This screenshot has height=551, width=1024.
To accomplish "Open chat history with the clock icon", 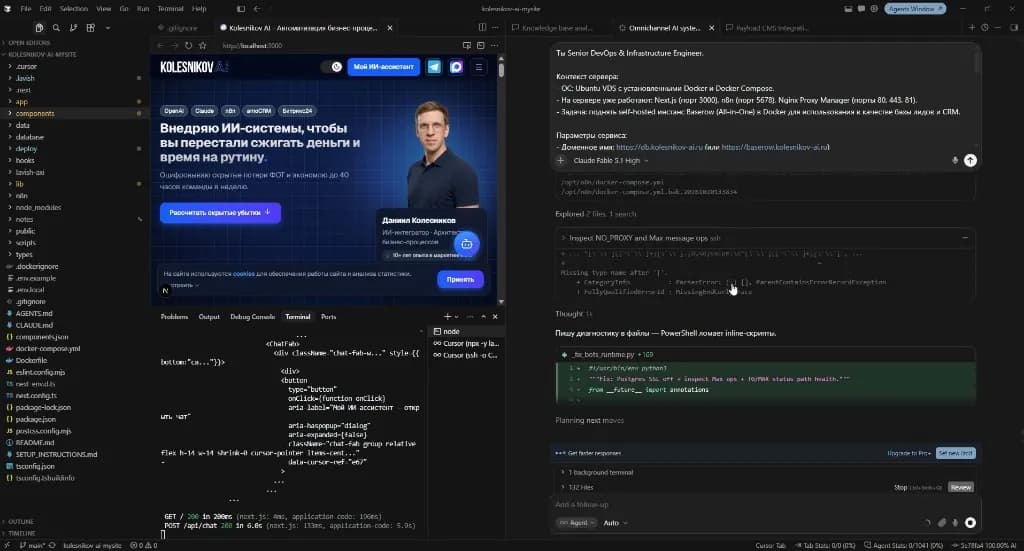I will [x=985, y=27].
